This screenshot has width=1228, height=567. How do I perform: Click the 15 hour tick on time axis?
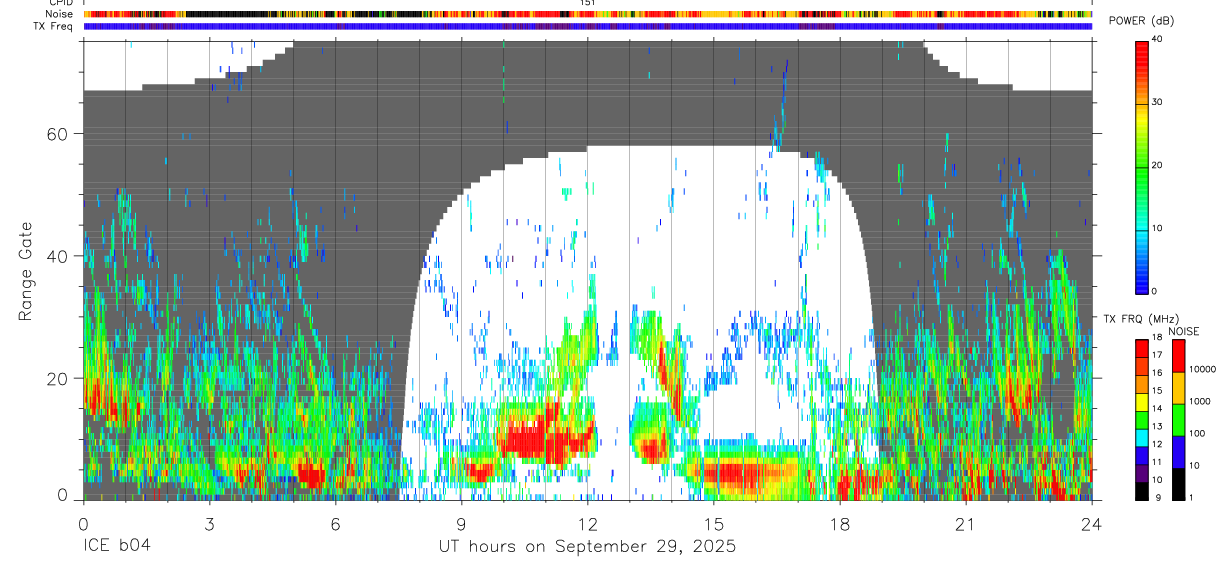pos(713,523)
